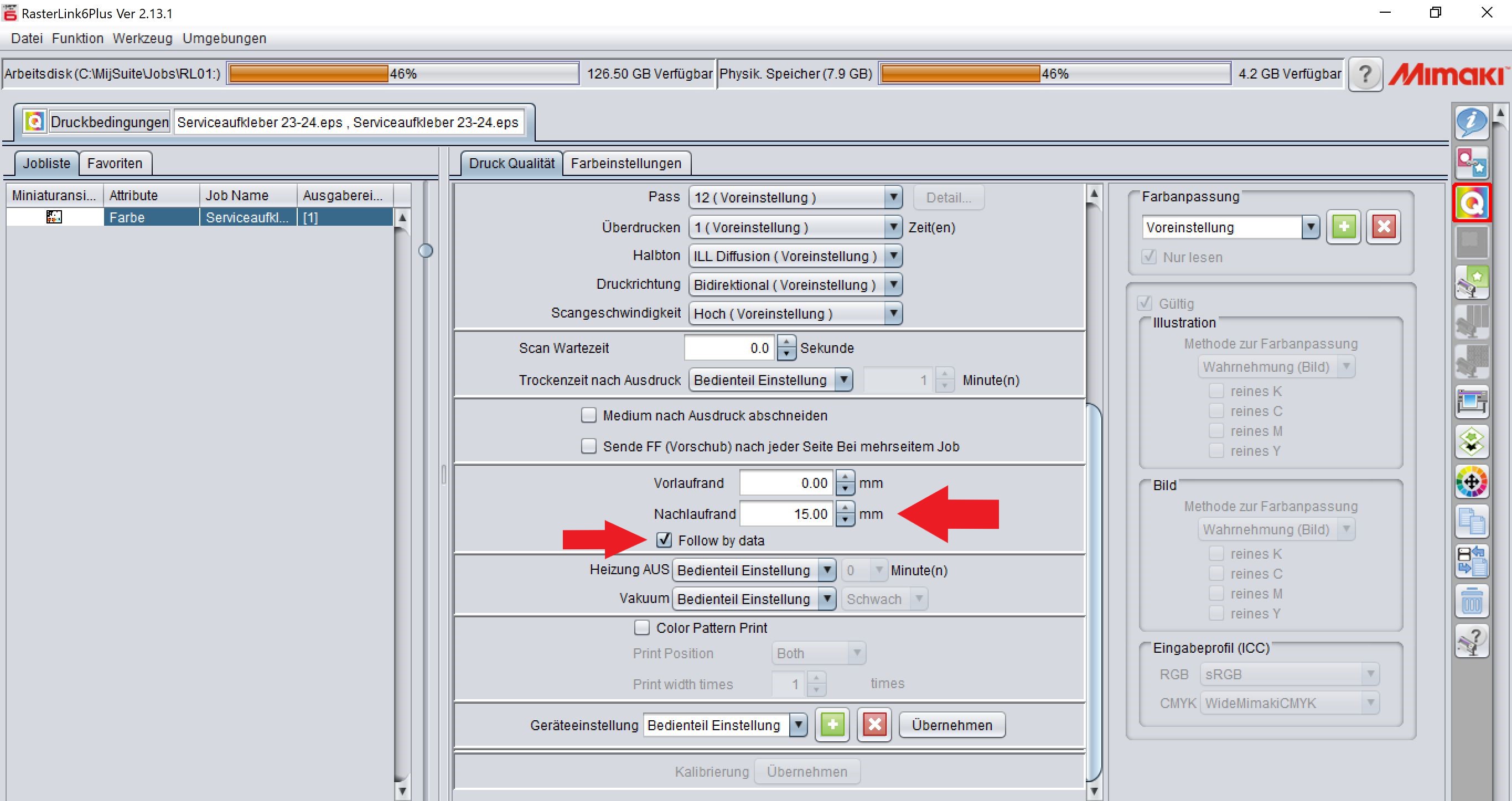Click the printer execution icon in sidebar
Screen dimensions: 1512x801
1472,402
